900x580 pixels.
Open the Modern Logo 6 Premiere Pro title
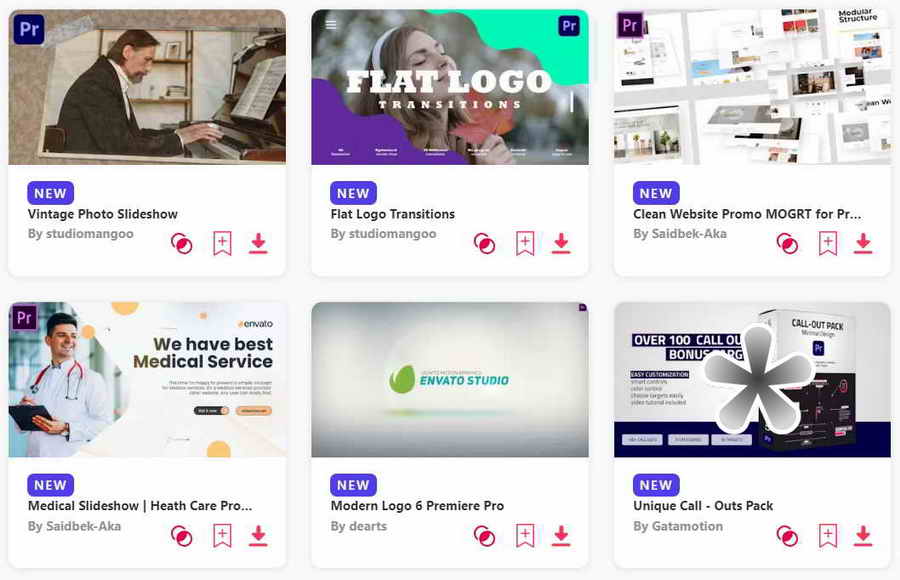point(417,506)
